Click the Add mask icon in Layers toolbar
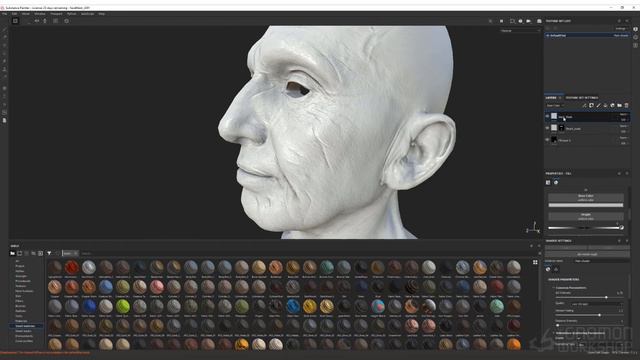 click(x=591, y=105)
